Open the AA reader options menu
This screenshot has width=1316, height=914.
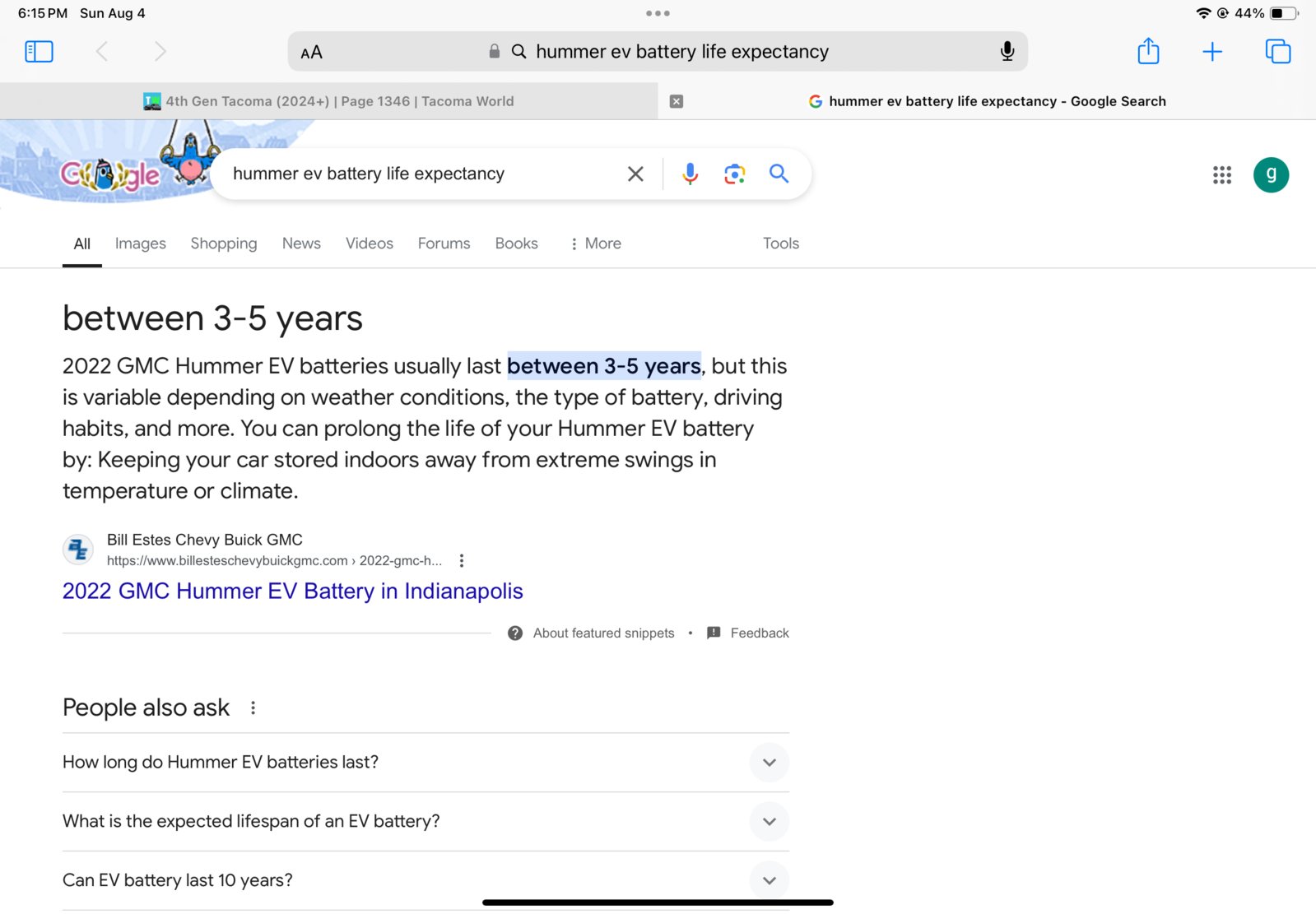tap(311, 53)
